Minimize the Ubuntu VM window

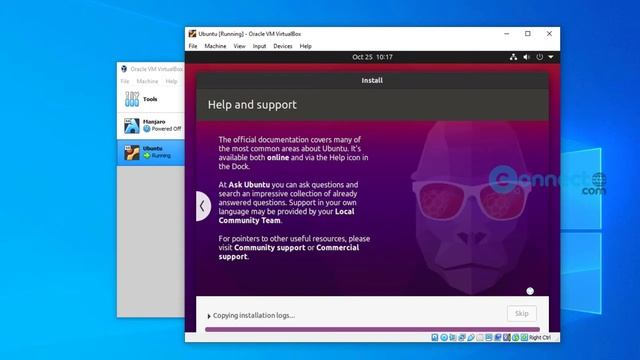[x=507, y=34]
